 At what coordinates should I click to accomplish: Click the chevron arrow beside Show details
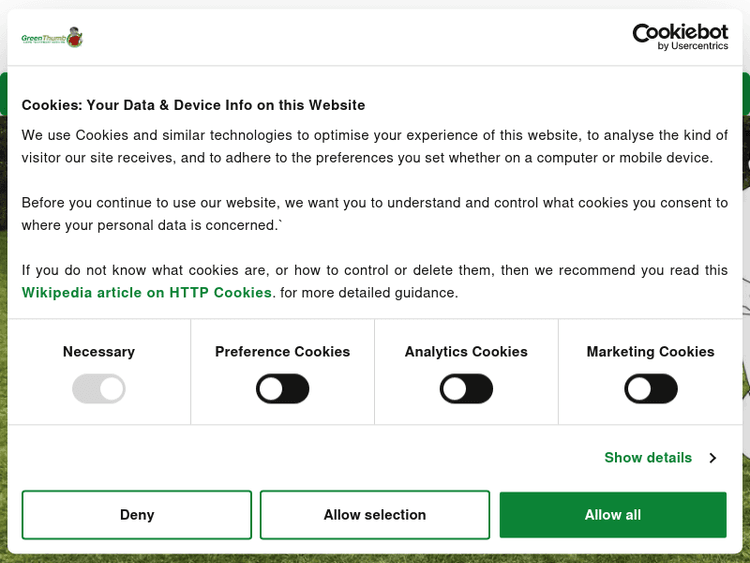pos(713,458)
